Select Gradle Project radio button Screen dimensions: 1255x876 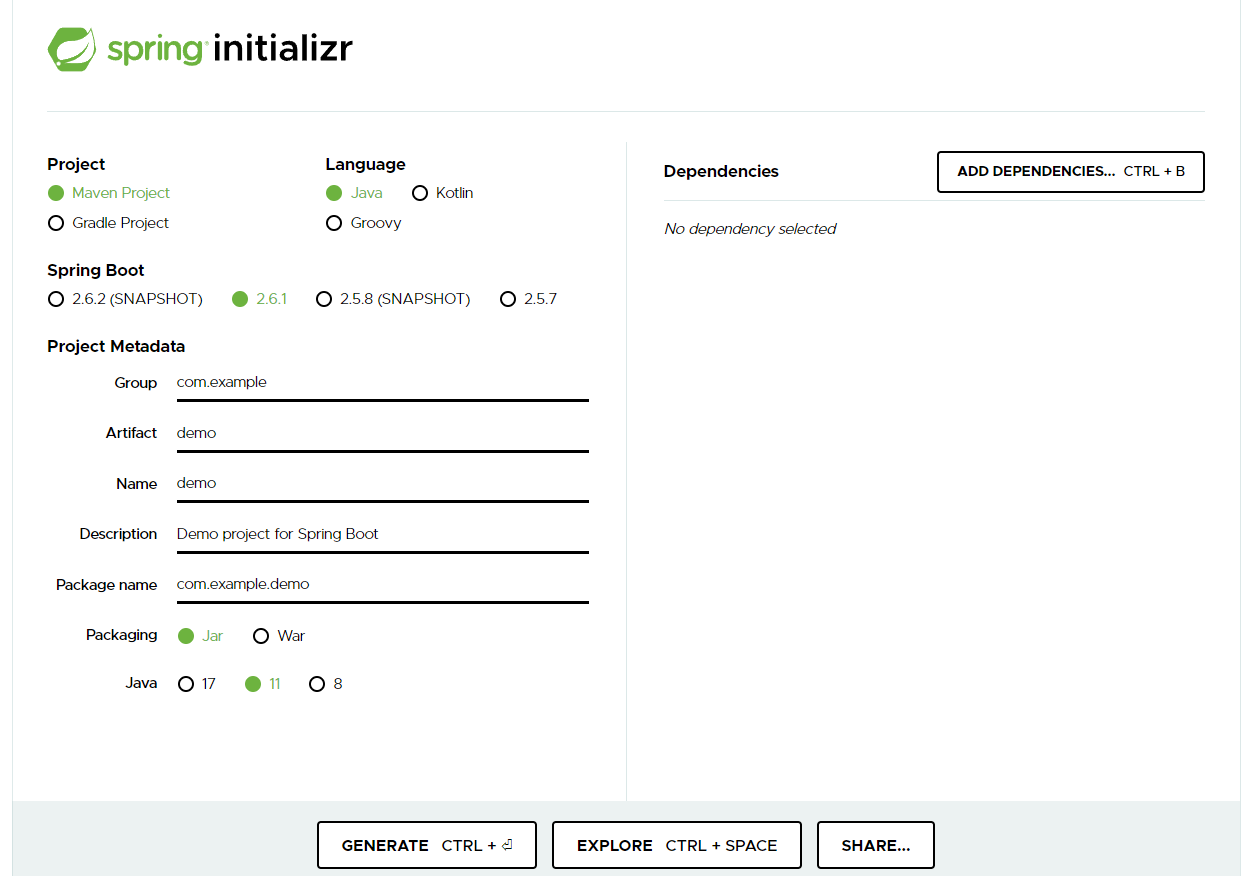click(109, 223)
